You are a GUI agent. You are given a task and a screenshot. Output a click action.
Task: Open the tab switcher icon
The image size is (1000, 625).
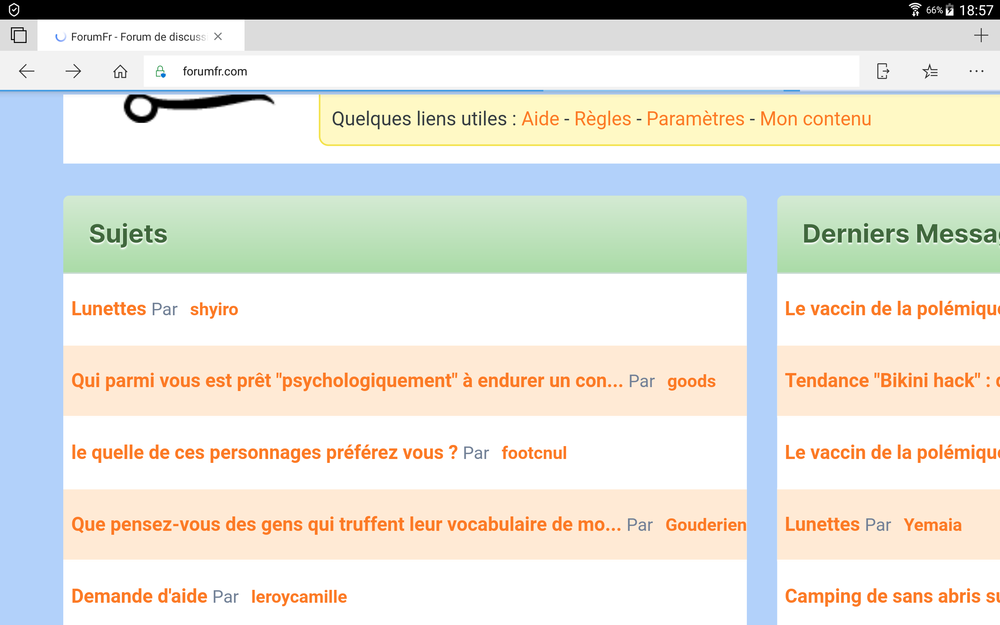pos(18,34)
